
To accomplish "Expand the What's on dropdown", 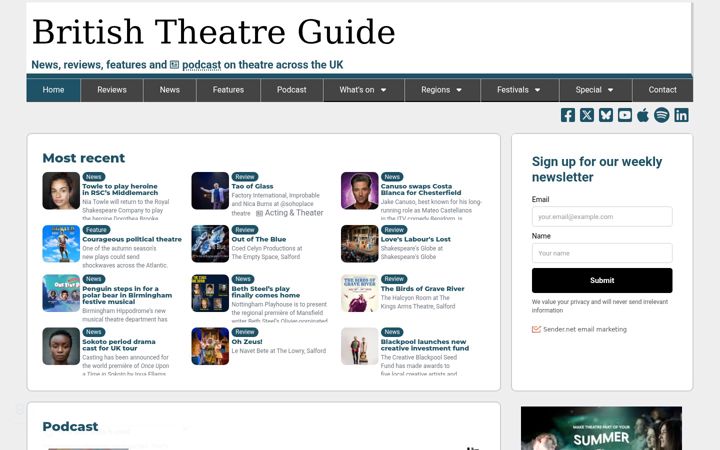I will pyautogui.click(x=363, y=90).
